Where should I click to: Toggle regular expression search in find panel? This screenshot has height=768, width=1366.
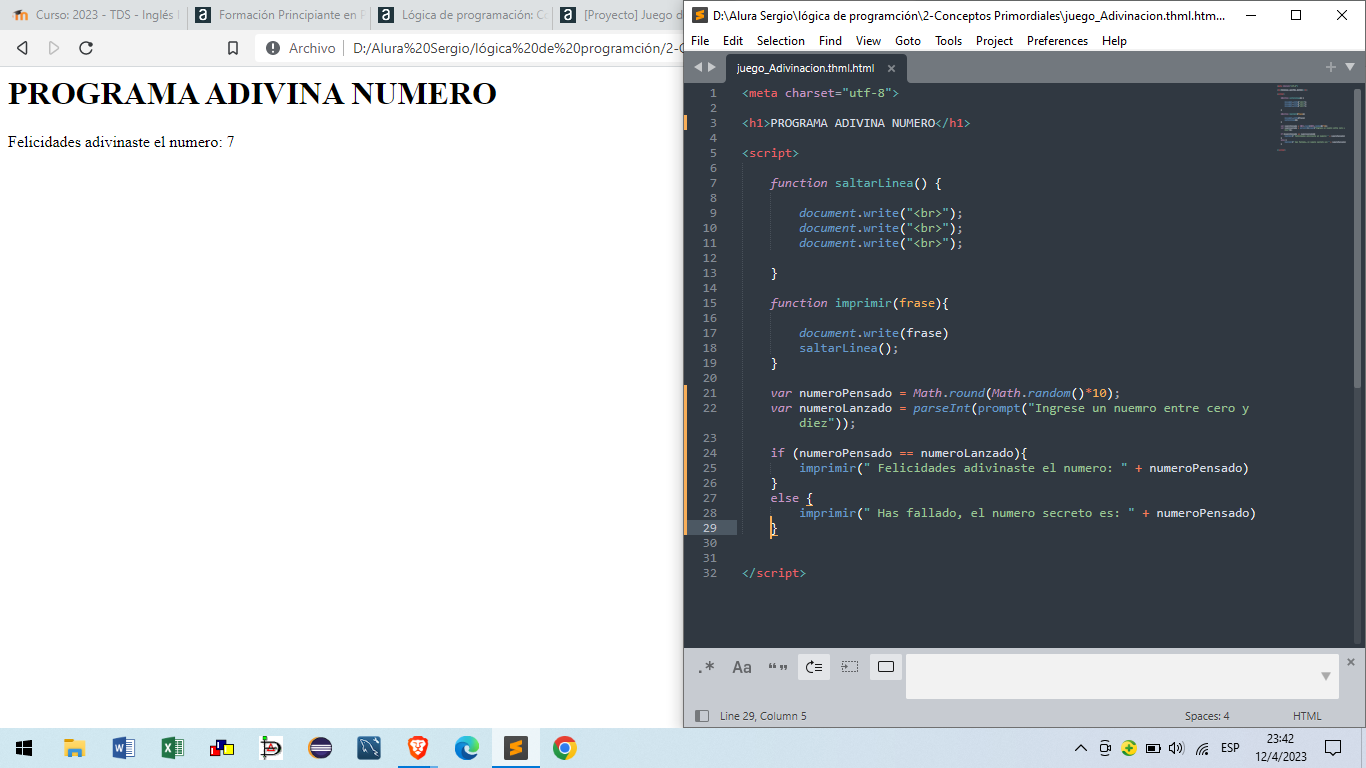tap(706, 667)
